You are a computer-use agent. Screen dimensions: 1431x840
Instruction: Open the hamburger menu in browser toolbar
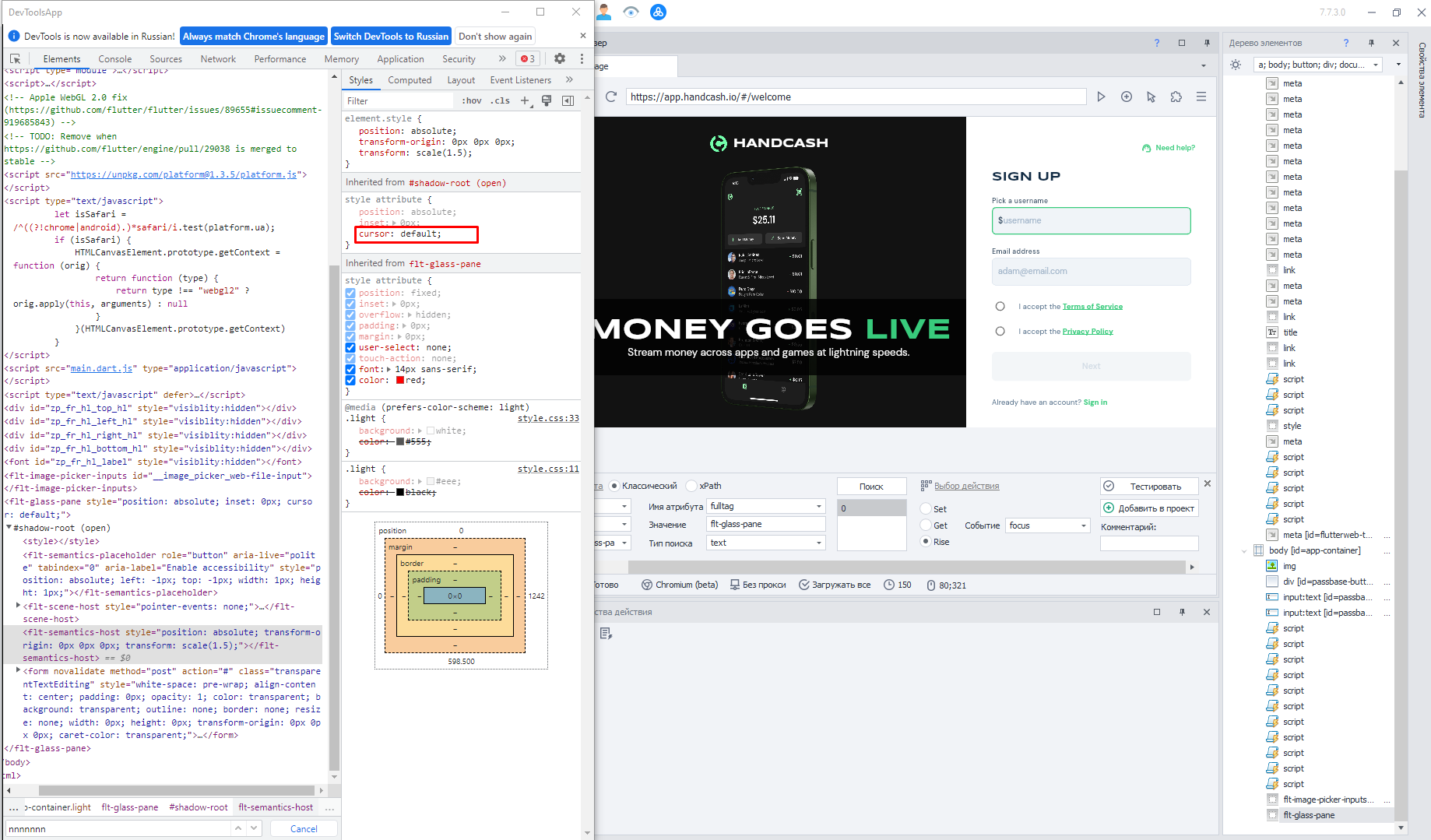pos(1201,97)
